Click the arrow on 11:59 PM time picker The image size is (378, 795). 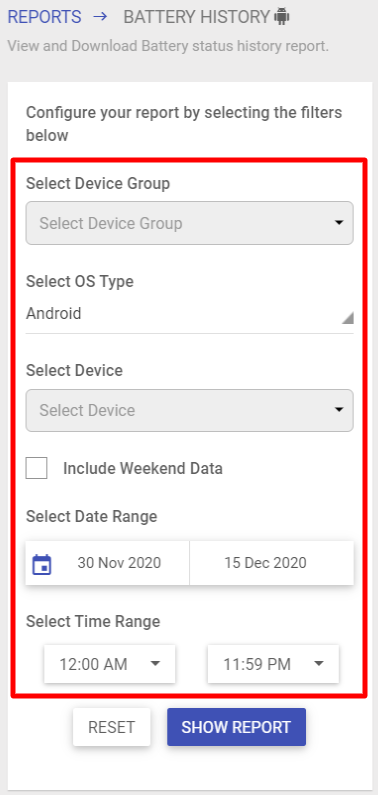319,663
